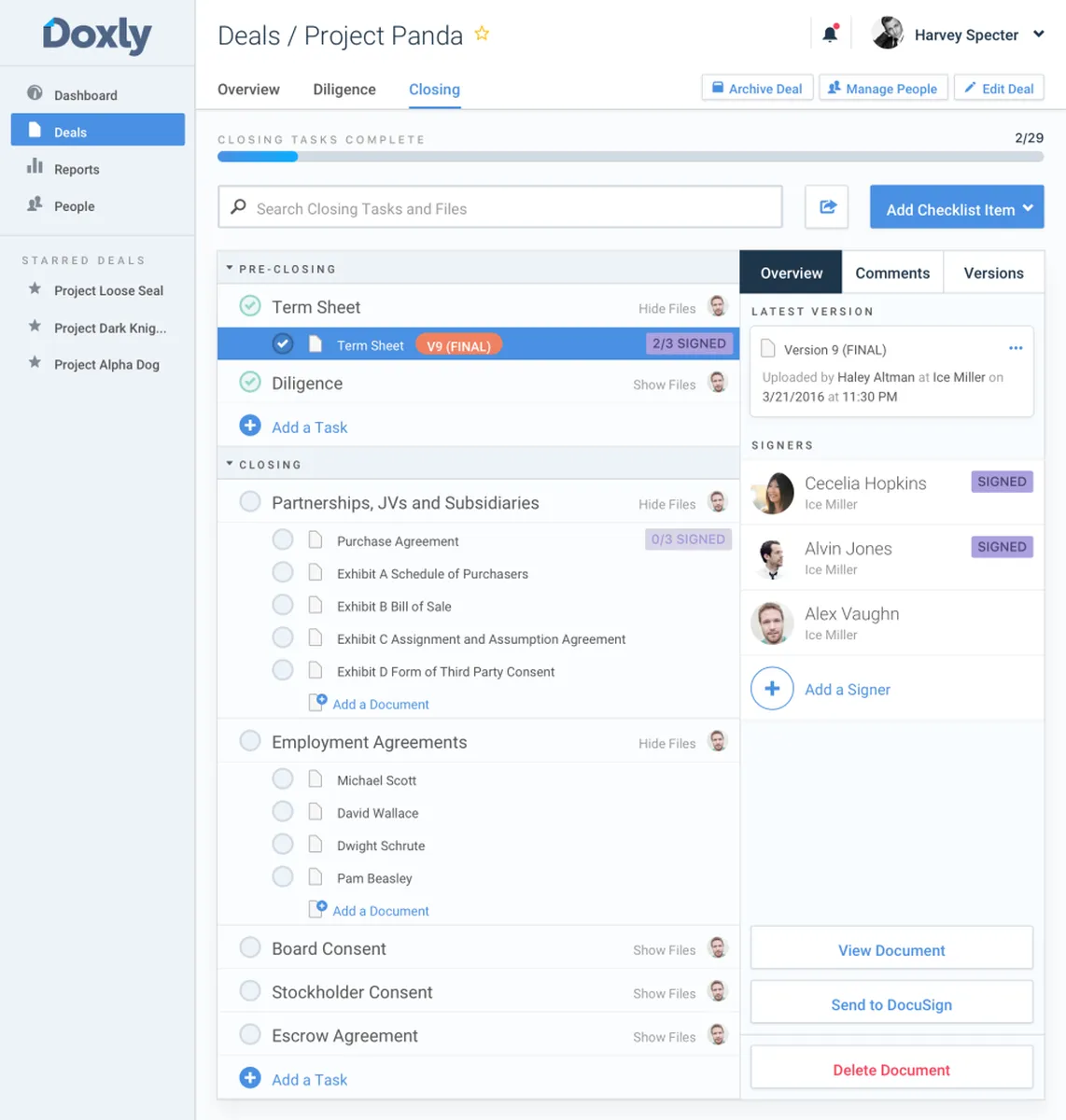
Task: Mark Board Consent task complete
Action: point(250,947)
